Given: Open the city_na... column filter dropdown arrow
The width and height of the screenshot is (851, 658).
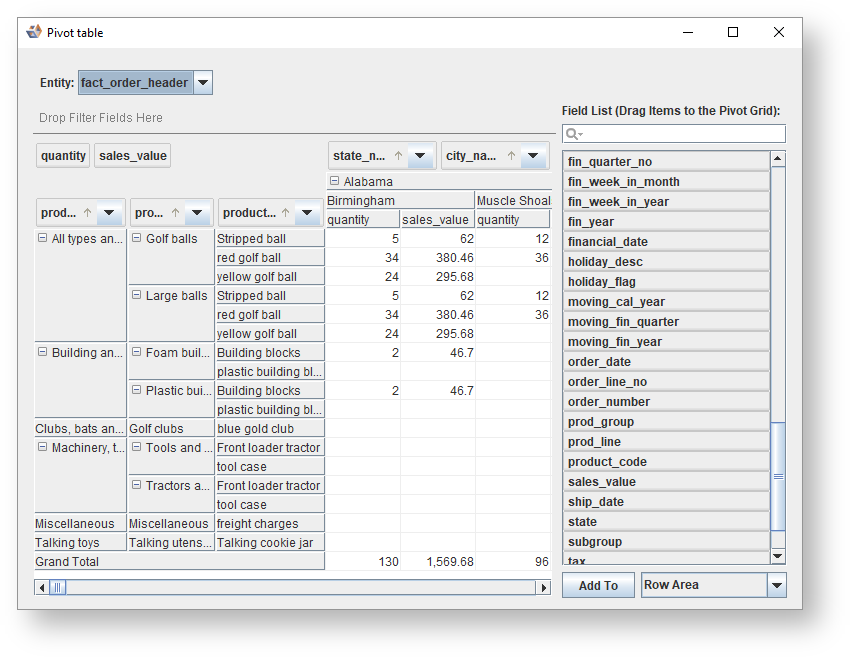Looking at the screenshot, I should pos(533,156).
